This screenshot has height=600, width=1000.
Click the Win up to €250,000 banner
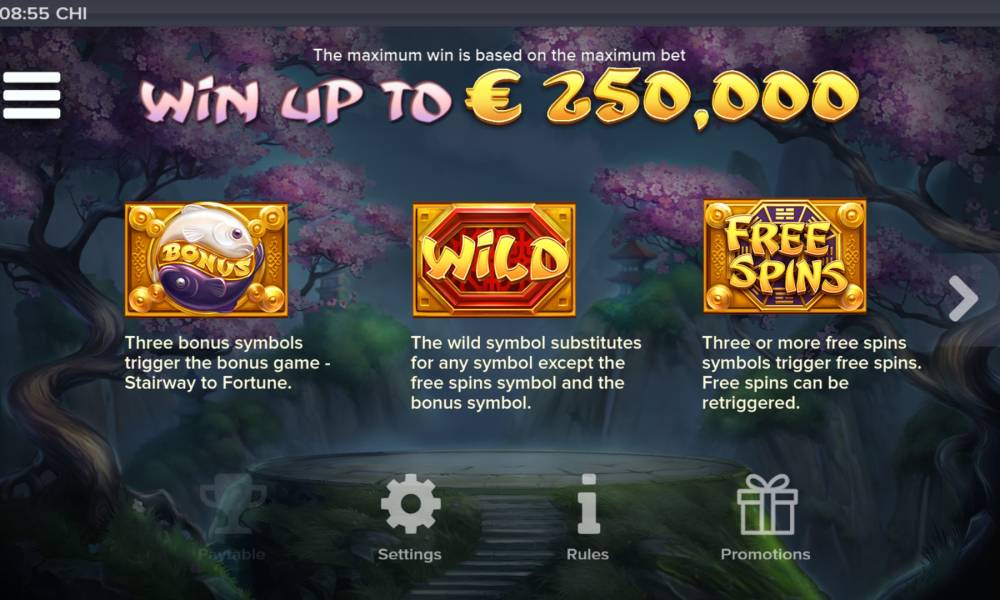point(499,99)
